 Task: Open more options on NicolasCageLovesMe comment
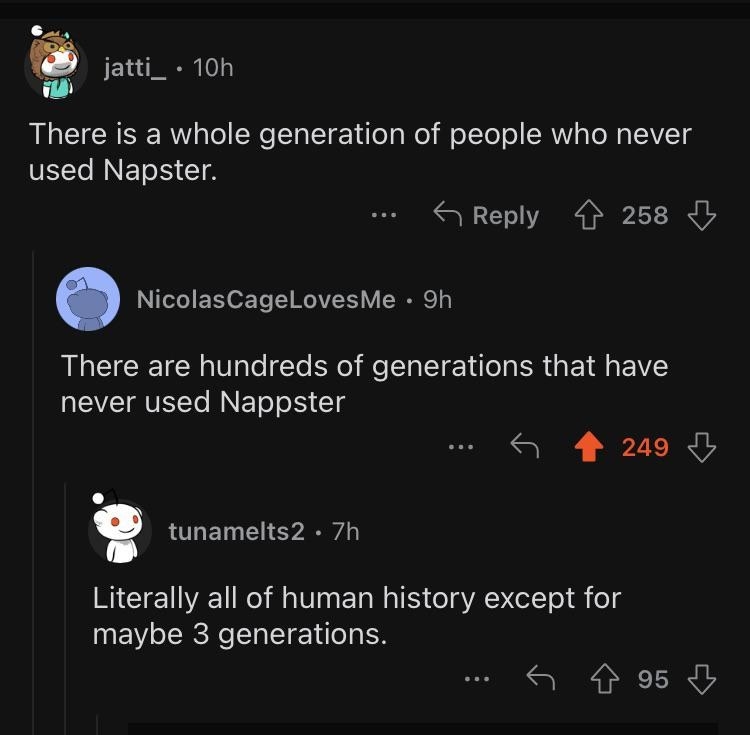461,447
